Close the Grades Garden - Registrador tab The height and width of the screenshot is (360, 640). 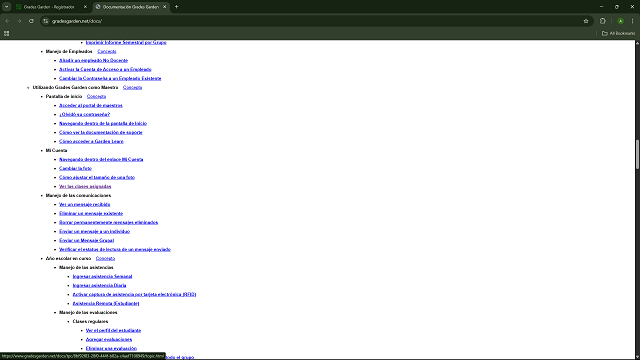point(85,7)
